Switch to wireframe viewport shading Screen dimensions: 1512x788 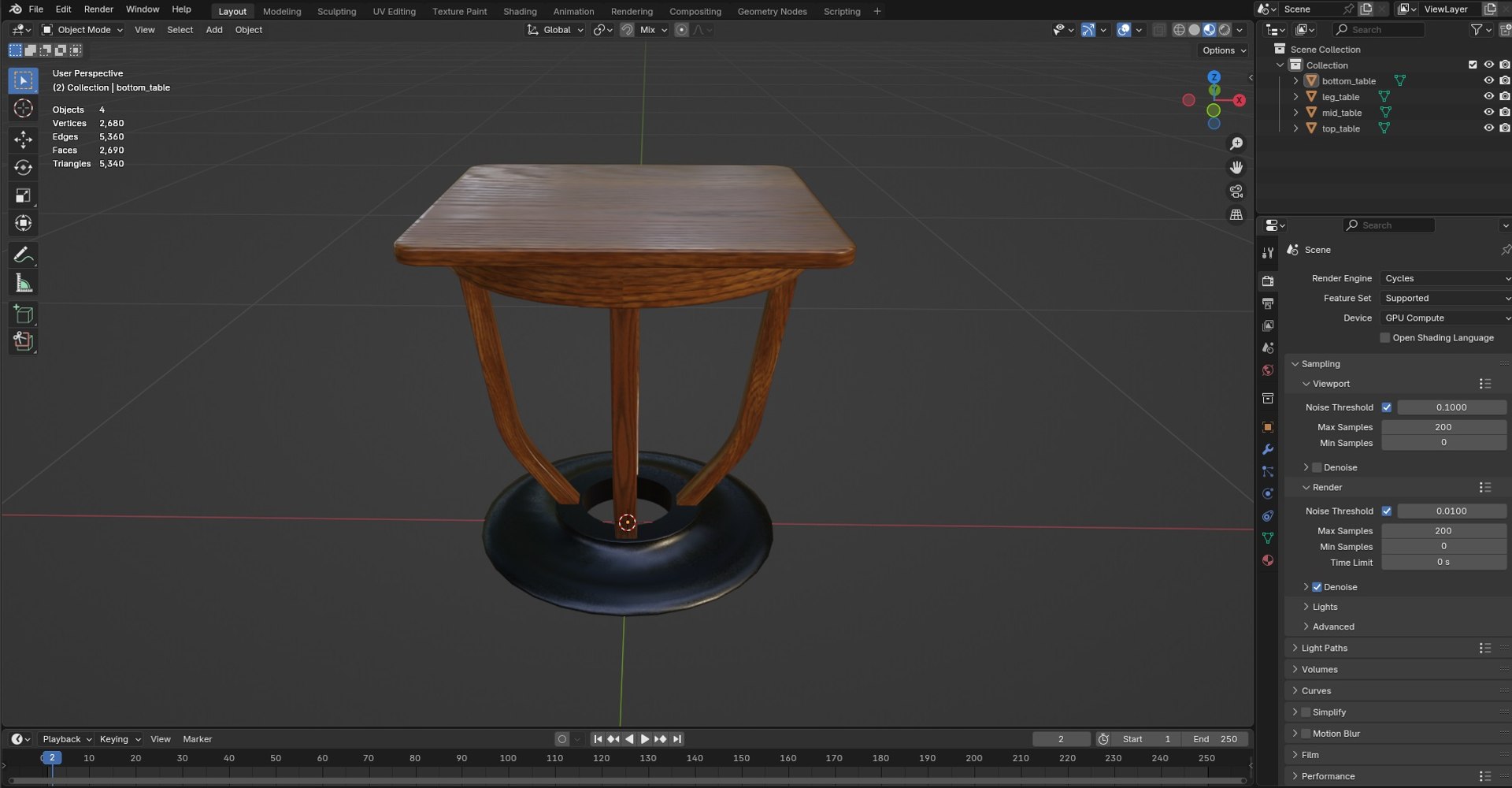point(1179,30)
